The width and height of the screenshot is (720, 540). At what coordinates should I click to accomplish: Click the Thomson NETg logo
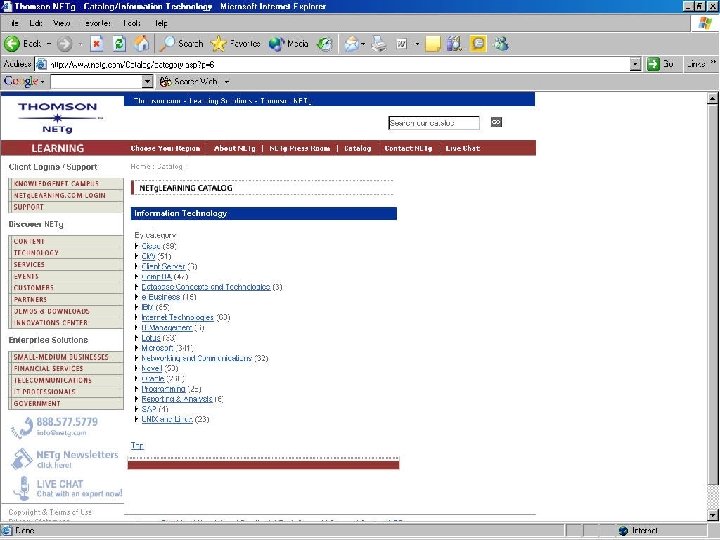click(x=58, y=118)
